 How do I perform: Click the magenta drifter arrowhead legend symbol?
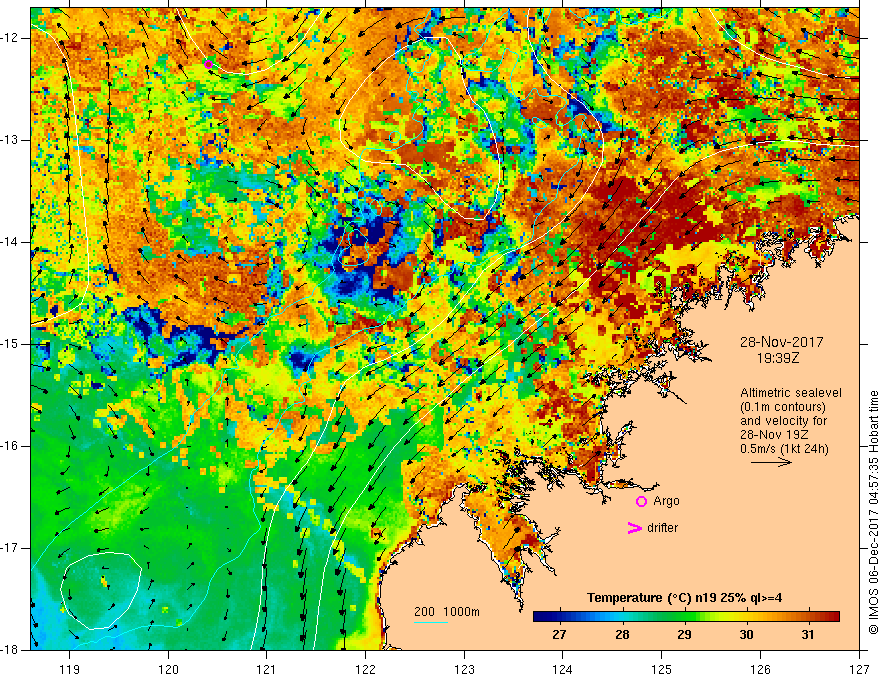(635, 528)
